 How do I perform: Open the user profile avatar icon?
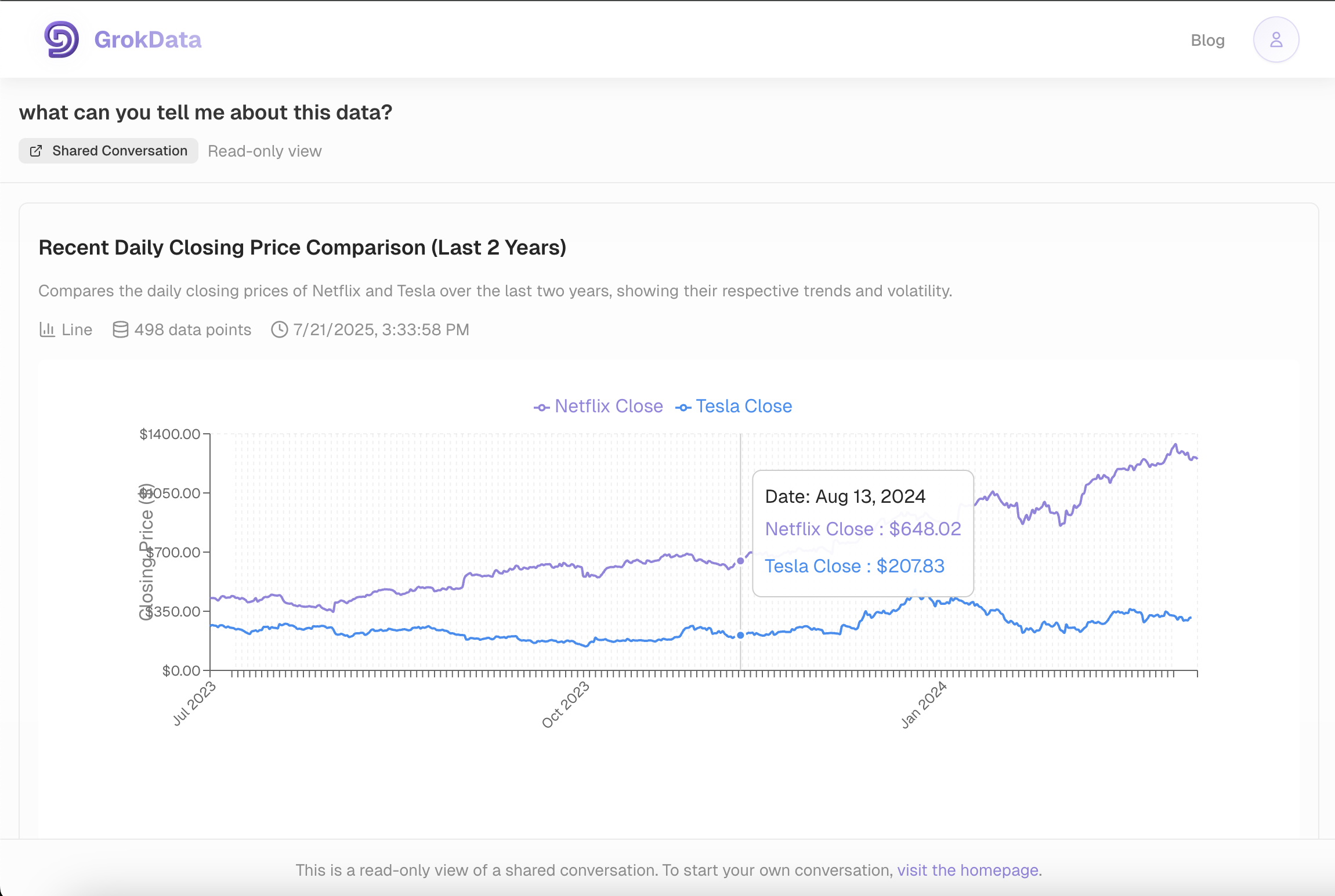(1276, 39)
